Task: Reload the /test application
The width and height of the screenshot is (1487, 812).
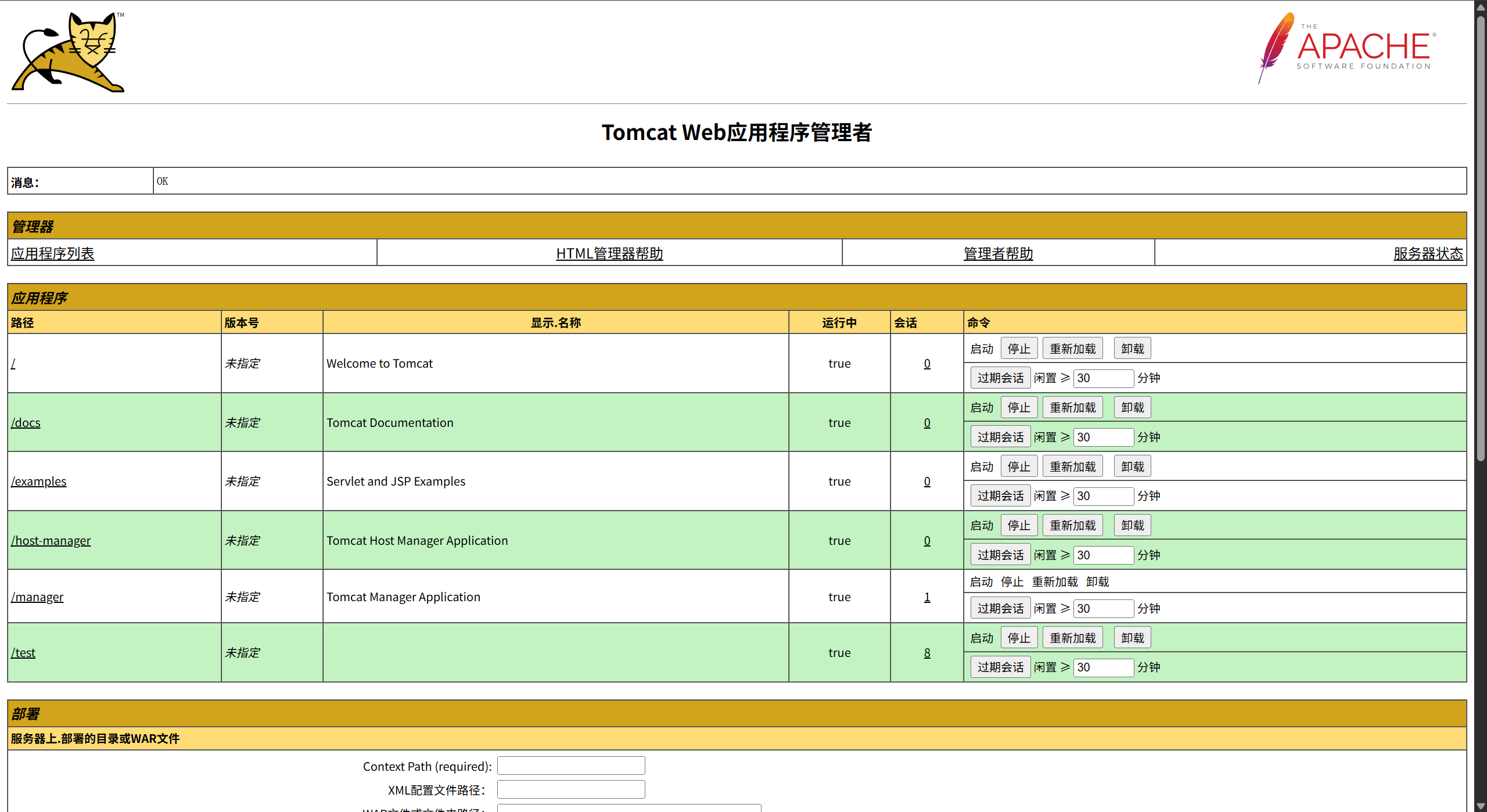Action: pyautogui.click(x=1072, y=638)
